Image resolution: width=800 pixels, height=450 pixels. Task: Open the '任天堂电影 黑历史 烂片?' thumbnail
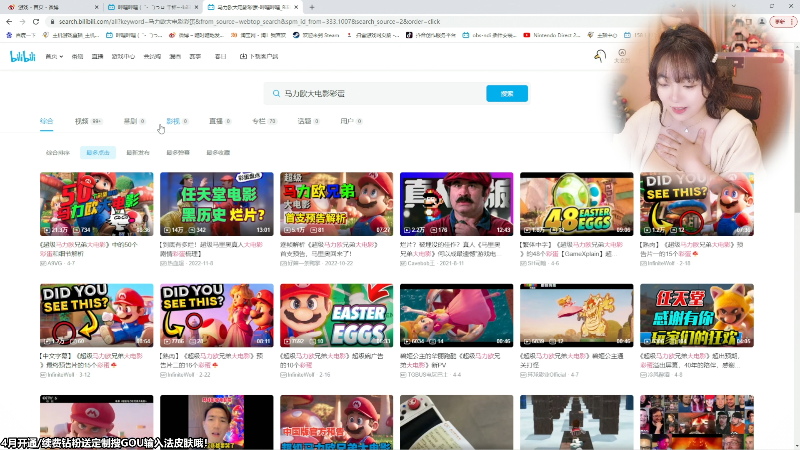pos(216,204)
